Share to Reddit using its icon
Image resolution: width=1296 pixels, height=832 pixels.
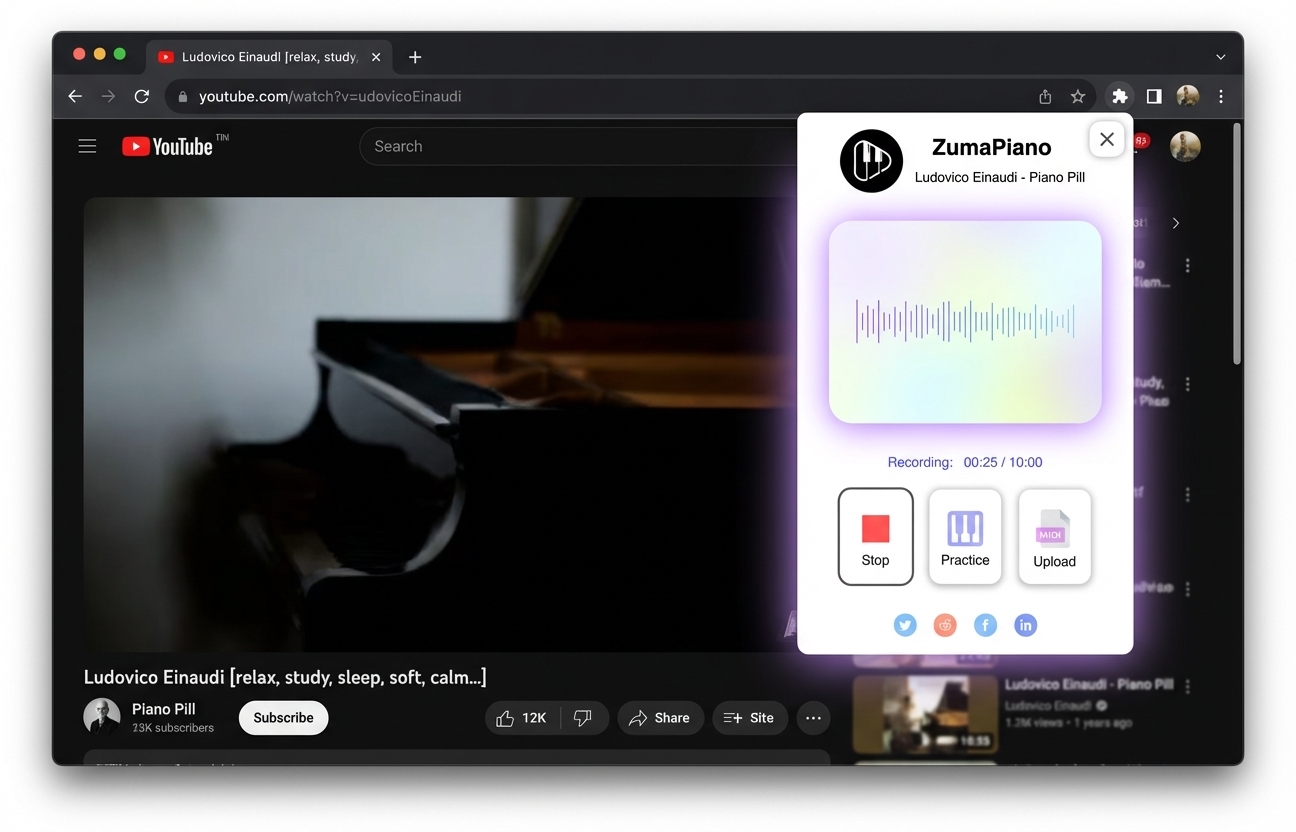coord(945,625)
